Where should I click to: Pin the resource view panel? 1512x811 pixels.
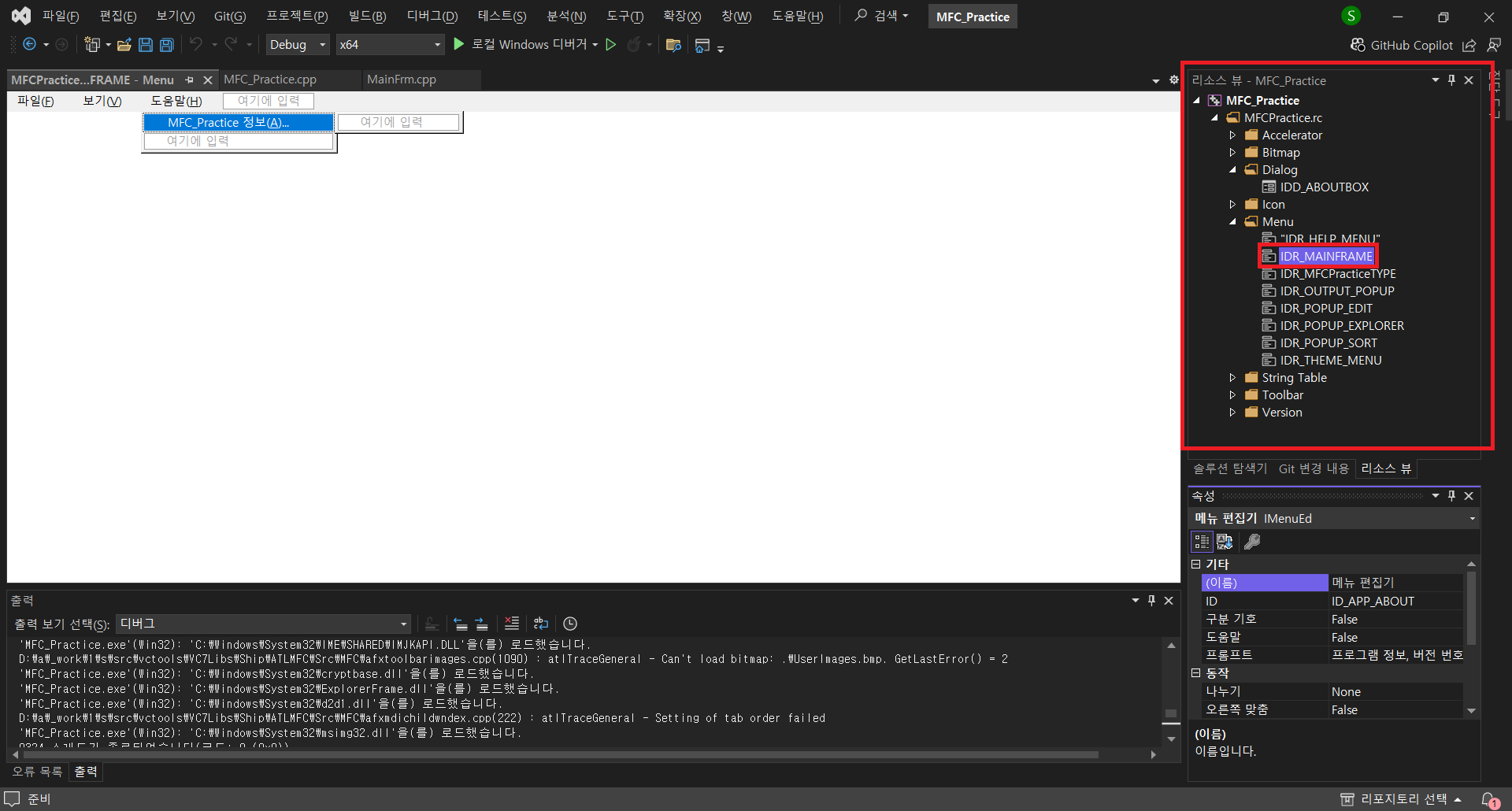point(1452,80)
